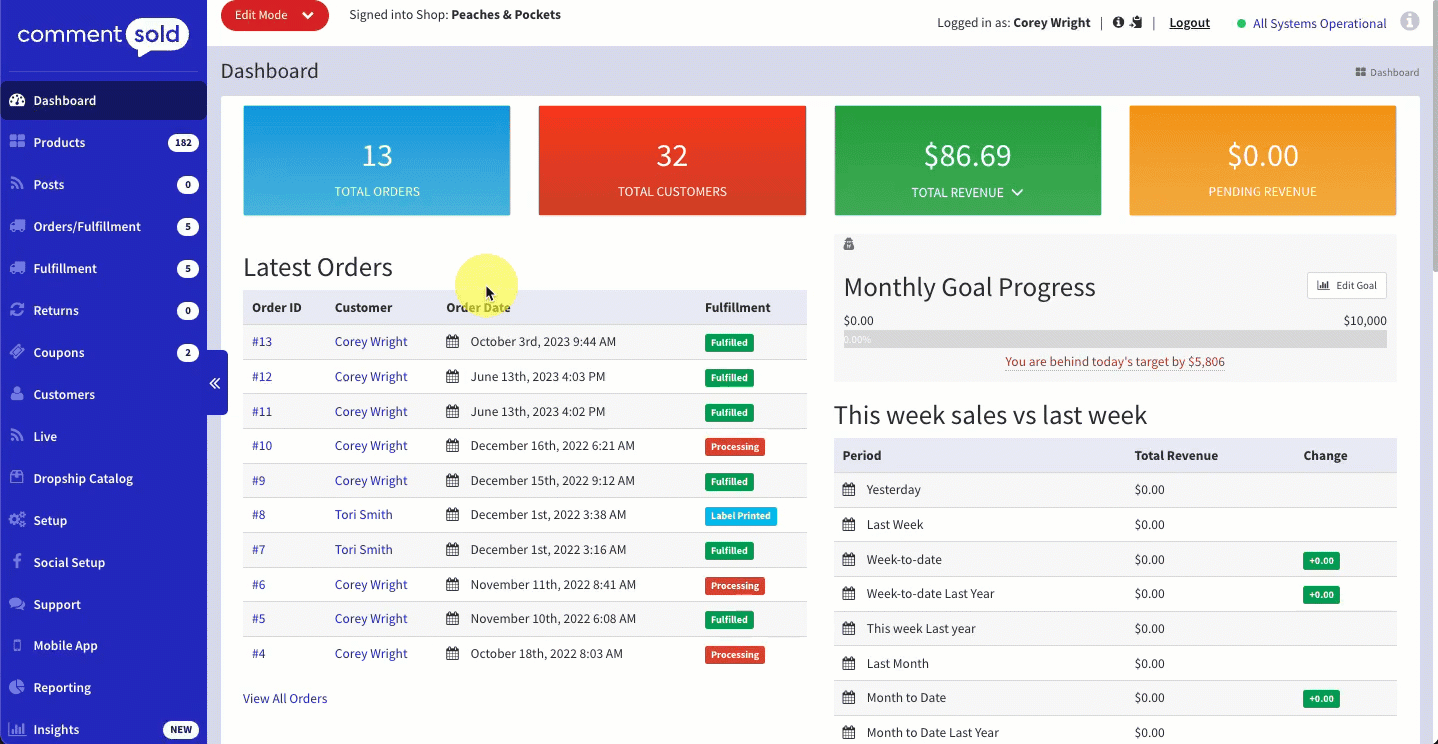This screenshot has width=1438, height=744.
Task: Click the Logout link
Action: click(1189, 23)
